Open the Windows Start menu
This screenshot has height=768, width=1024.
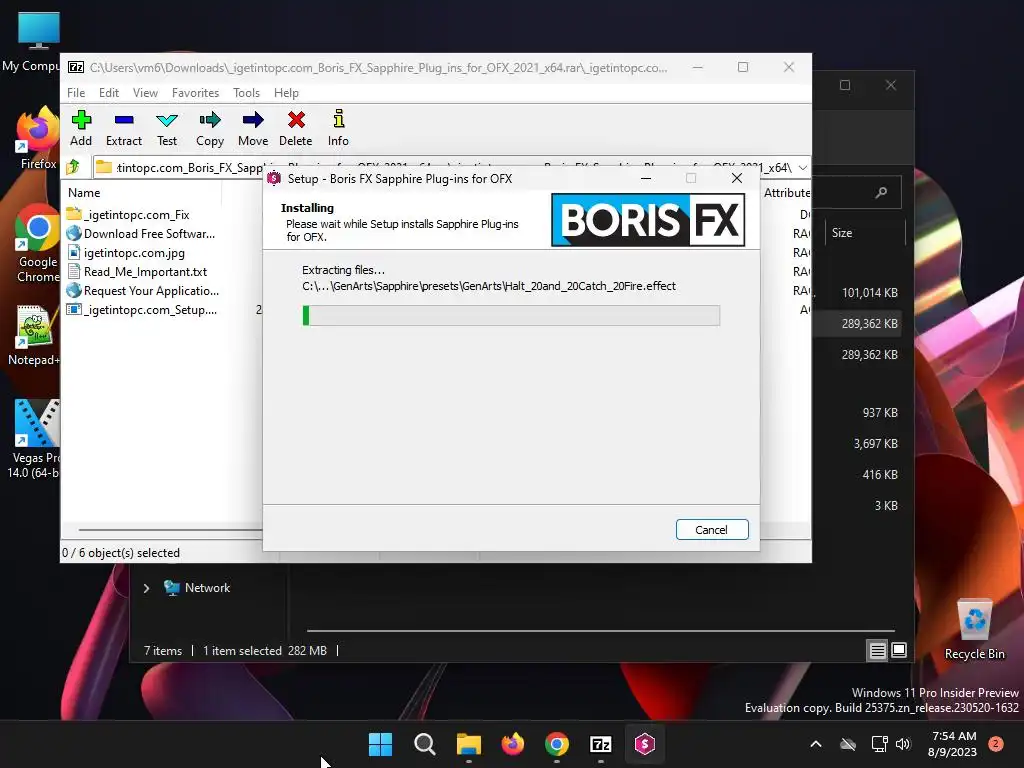[380, 744]
